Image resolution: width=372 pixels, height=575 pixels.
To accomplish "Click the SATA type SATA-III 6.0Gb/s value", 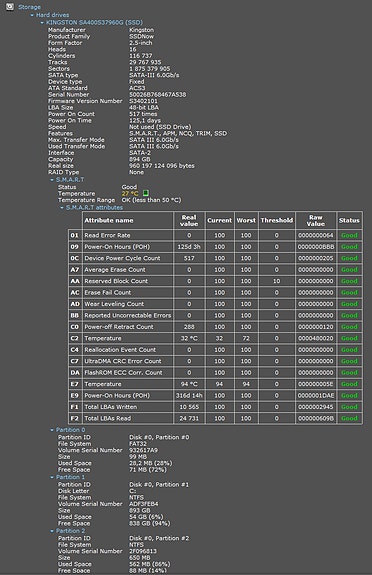I will [x=154, y=75].
